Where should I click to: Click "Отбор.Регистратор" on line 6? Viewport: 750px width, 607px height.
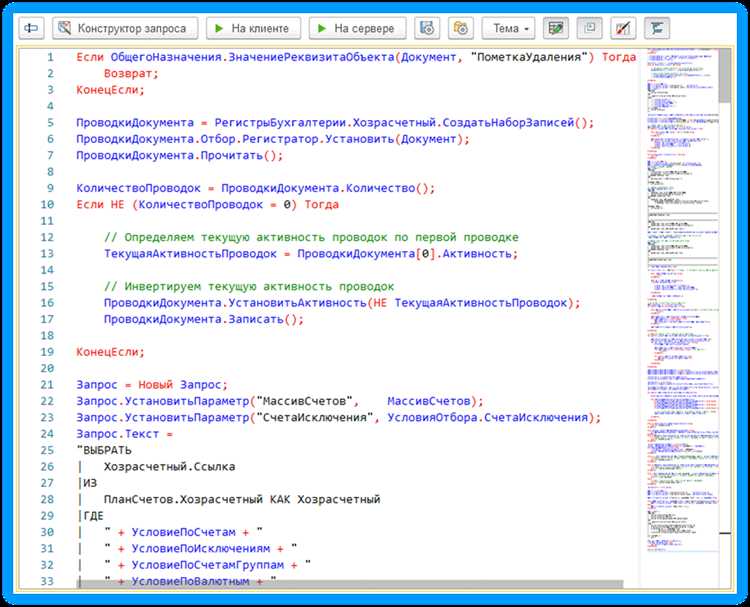coord(260,139)
